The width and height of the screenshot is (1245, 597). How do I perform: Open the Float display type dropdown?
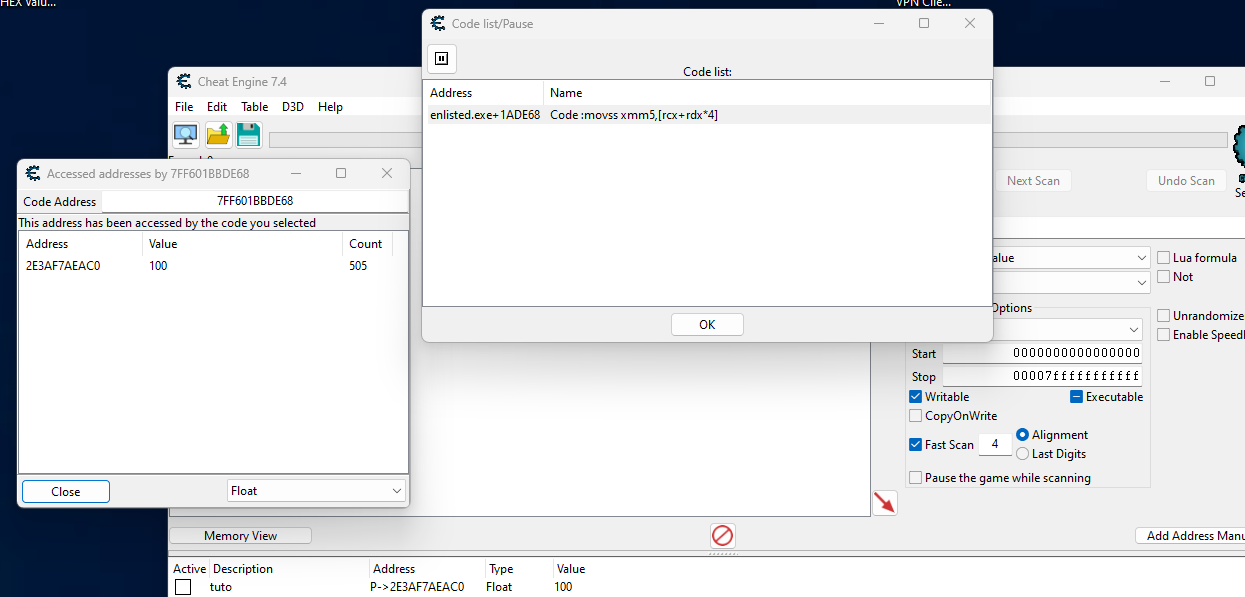[x=316, y=491]
